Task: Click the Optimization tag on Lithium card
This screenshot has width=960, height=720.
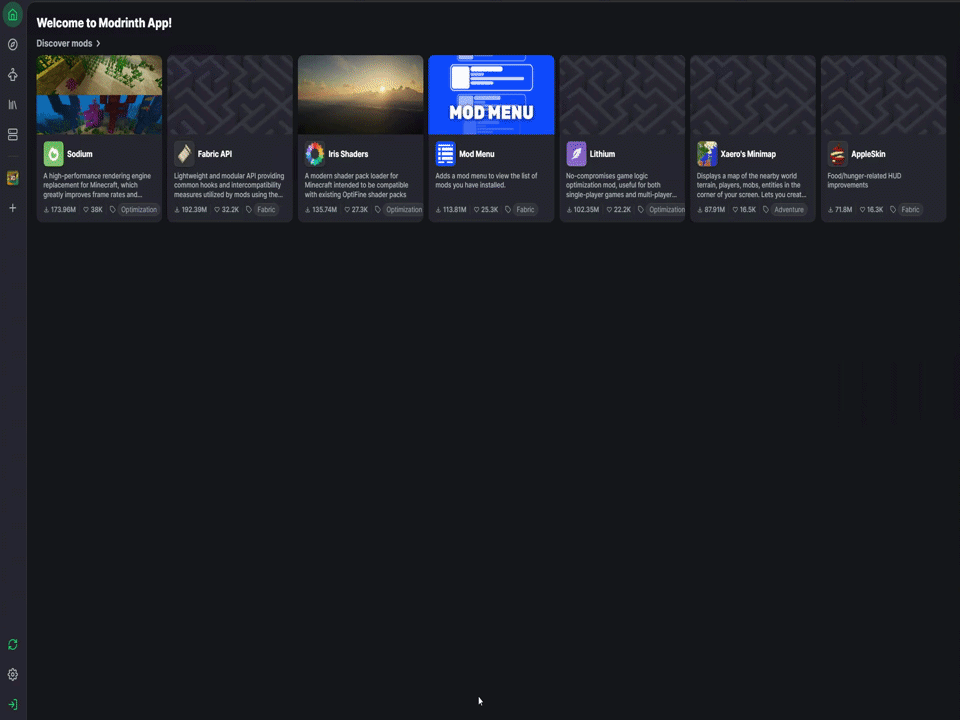Action: pyautogui.click(x=667, y=209)
